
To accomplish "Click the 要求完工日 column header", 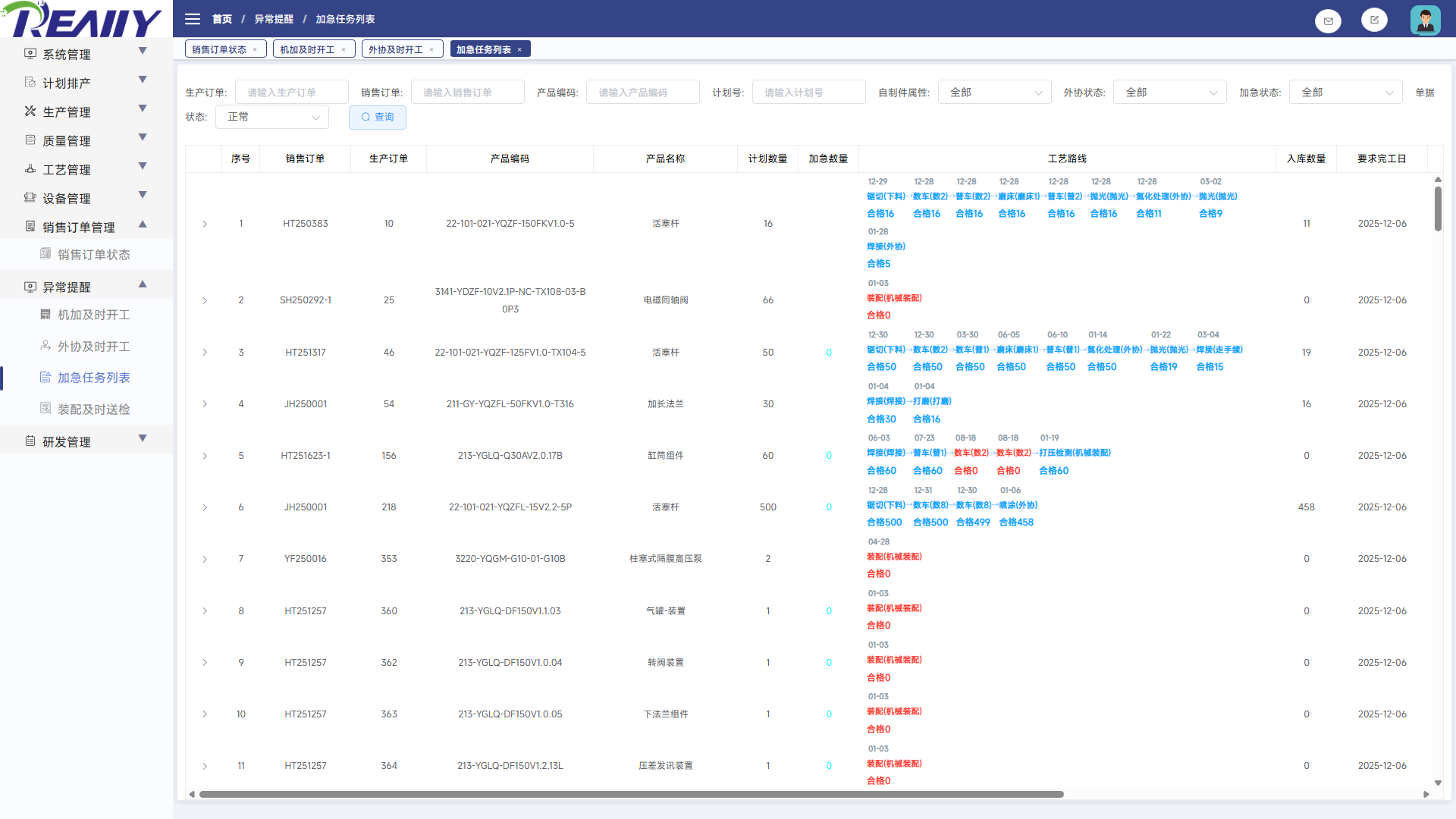I will click(x=1382, y=158).
